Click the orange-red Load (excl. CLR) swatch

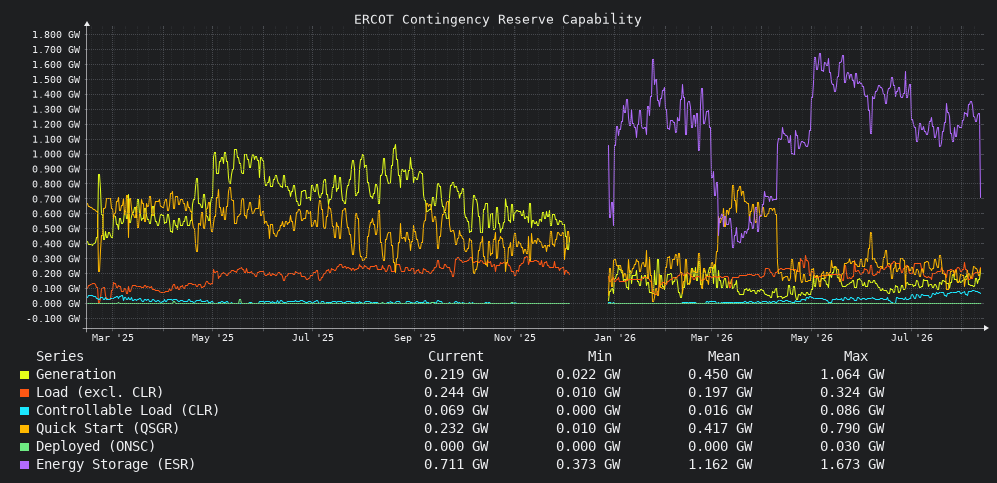pyautogui.click(x=24, y=393)
